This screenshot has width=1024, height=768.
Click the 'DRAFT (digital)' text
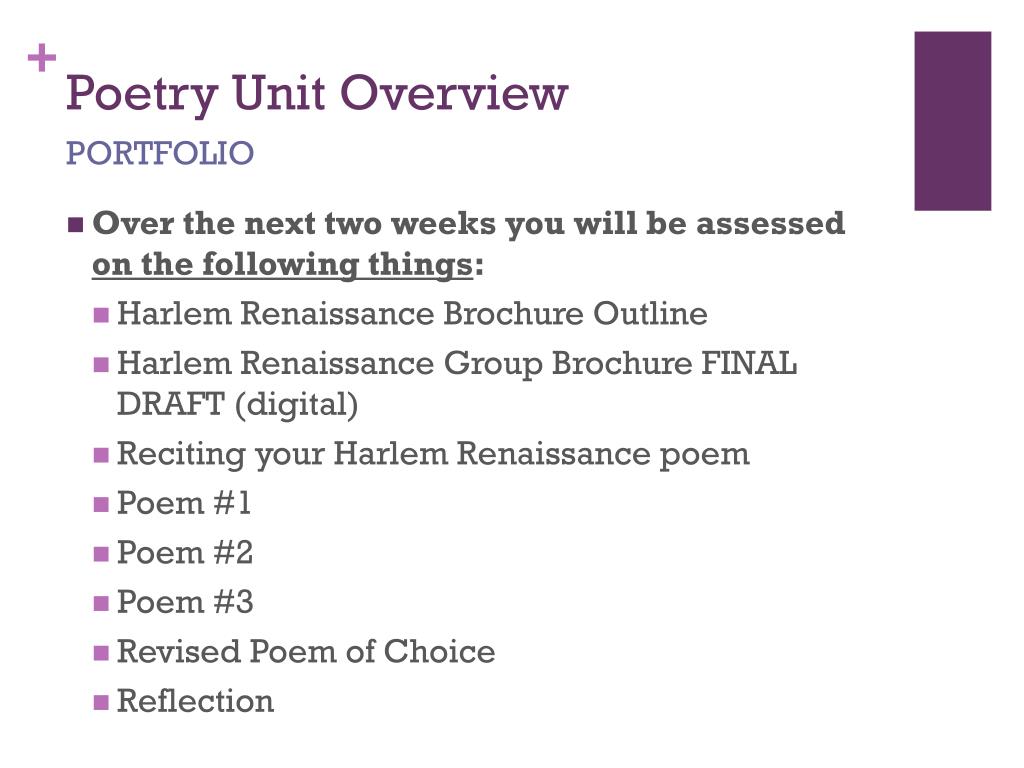(x=237, y=404)
